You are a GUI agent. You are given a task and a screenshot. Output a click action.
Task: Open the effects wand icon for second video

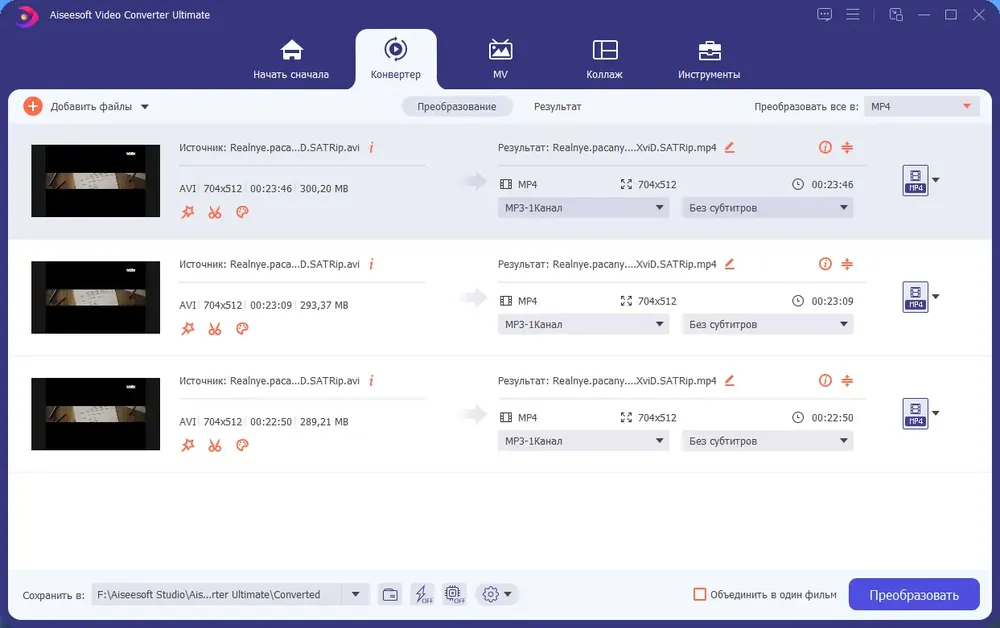[188, 329]
